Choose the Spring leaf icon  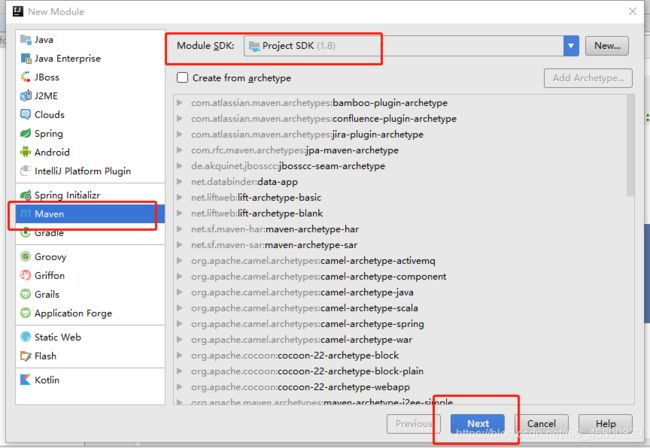pos(26,133)
